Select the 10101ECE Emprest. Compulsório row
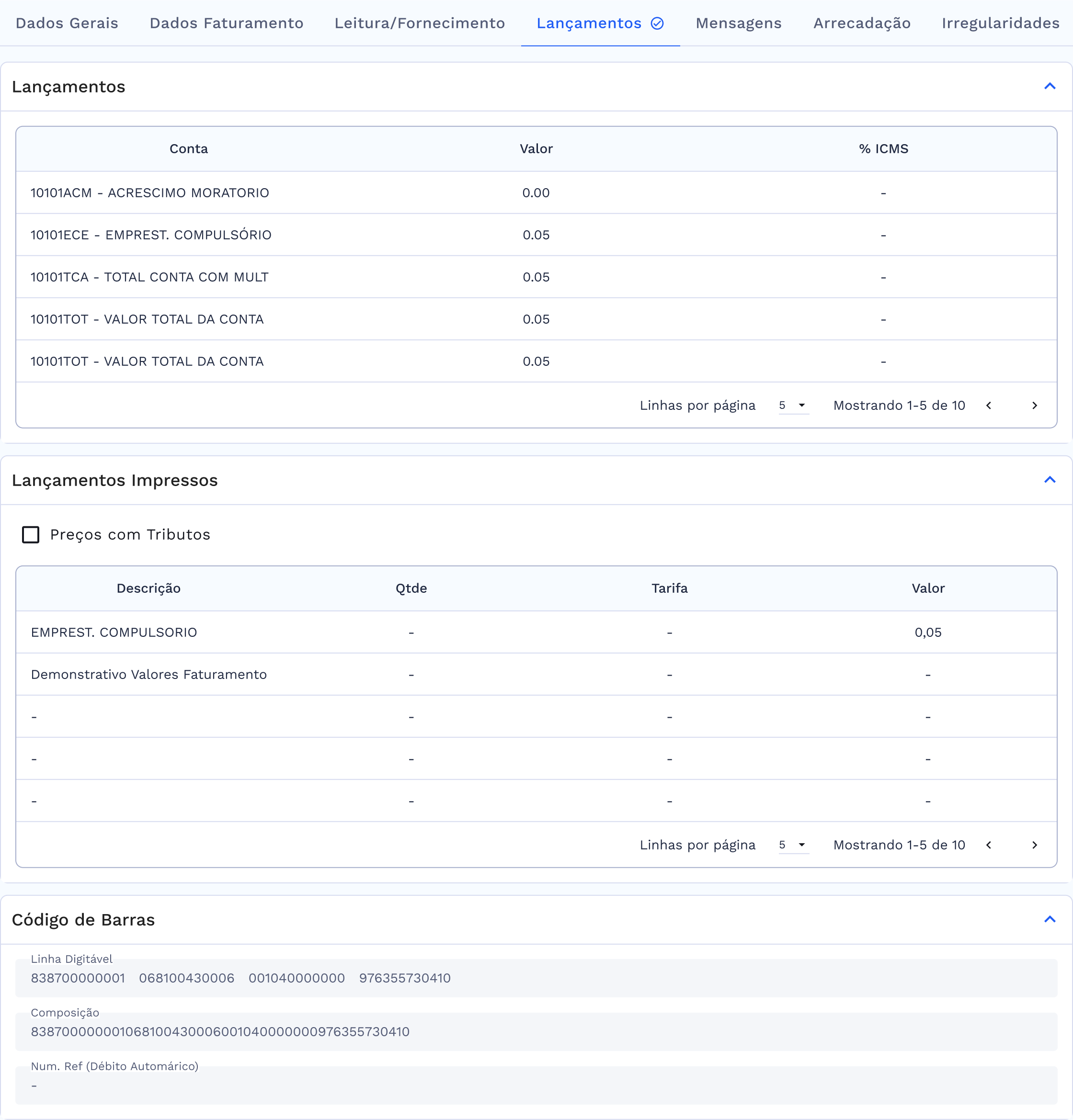Image resolution: width=1073 pixels, height=1120 pixels. [151, 235]
